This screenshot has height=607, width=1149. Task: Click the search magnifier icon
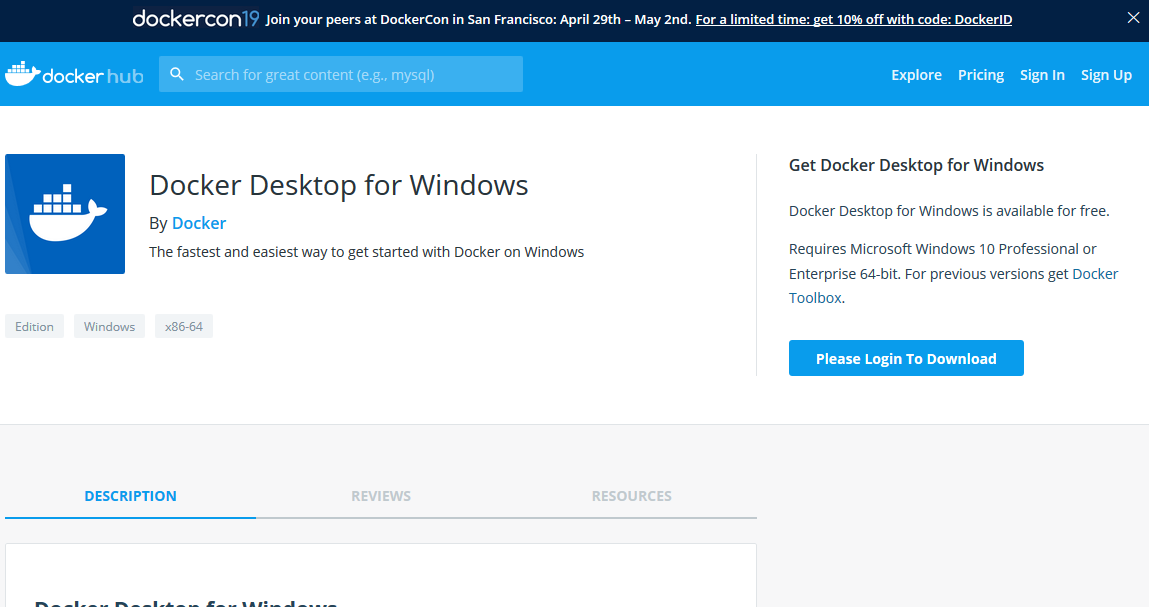tap(177, 74)
